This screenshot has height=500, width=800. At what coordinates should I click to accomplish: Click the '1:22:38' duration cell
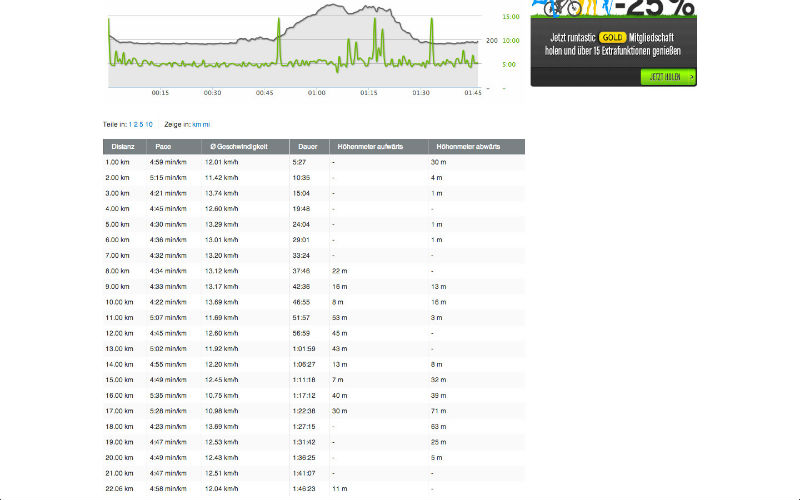click(304, 411)
